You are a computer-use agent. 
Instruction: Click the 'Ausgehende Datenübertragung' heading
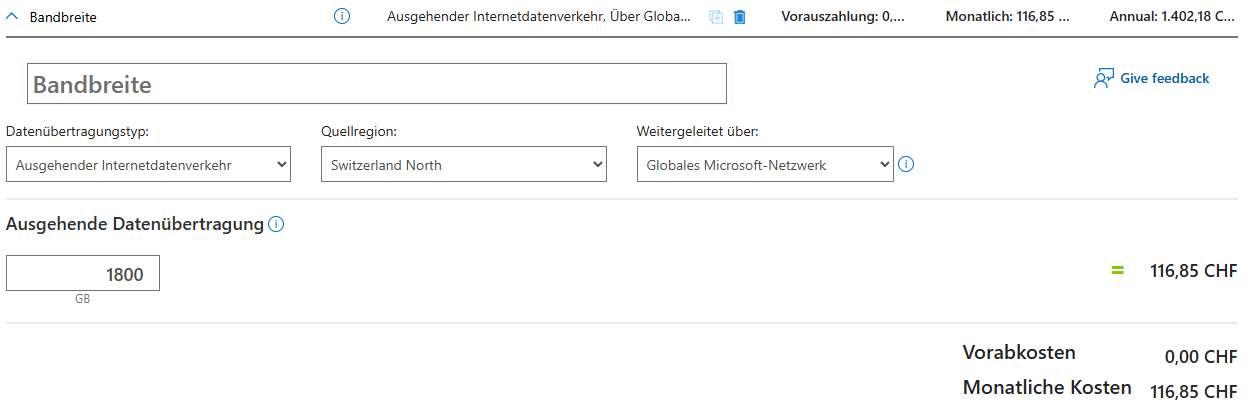tap(135, 224)
